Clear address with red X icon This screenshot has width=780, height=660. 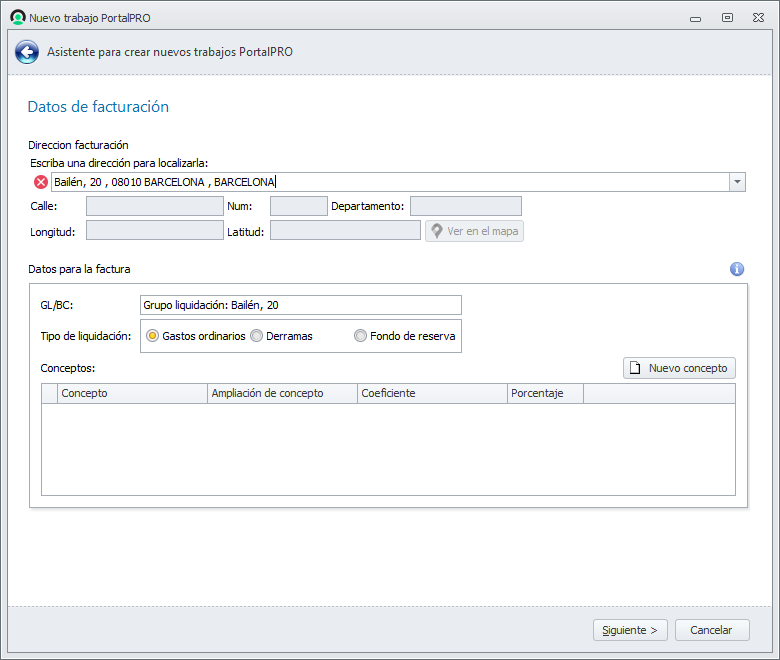[41, 182]
